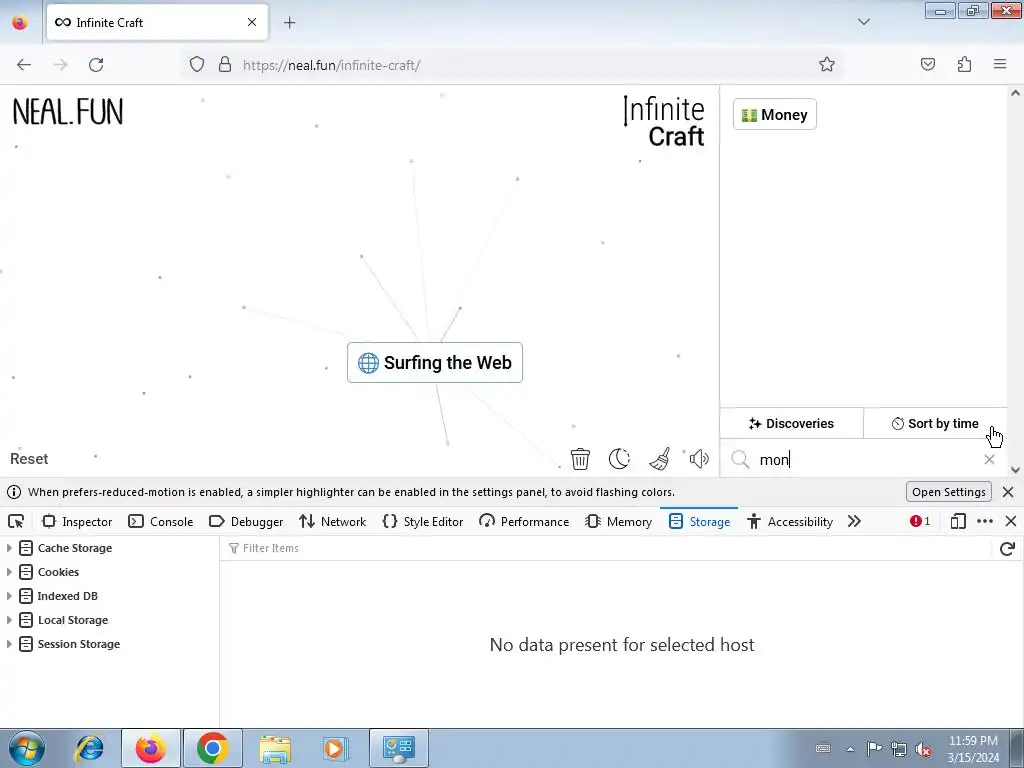Click the Open Settings button
This screenshot has height=768, width=1024.
(x=949, y=492)
